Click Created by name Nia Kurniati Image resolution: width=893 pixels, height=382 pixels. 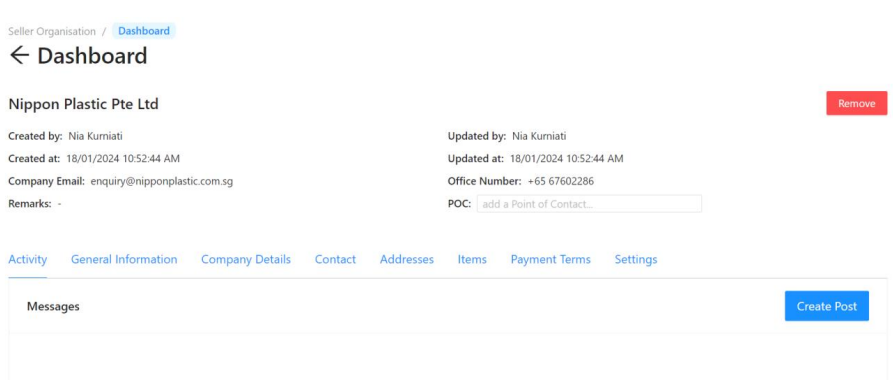point(96,136)
